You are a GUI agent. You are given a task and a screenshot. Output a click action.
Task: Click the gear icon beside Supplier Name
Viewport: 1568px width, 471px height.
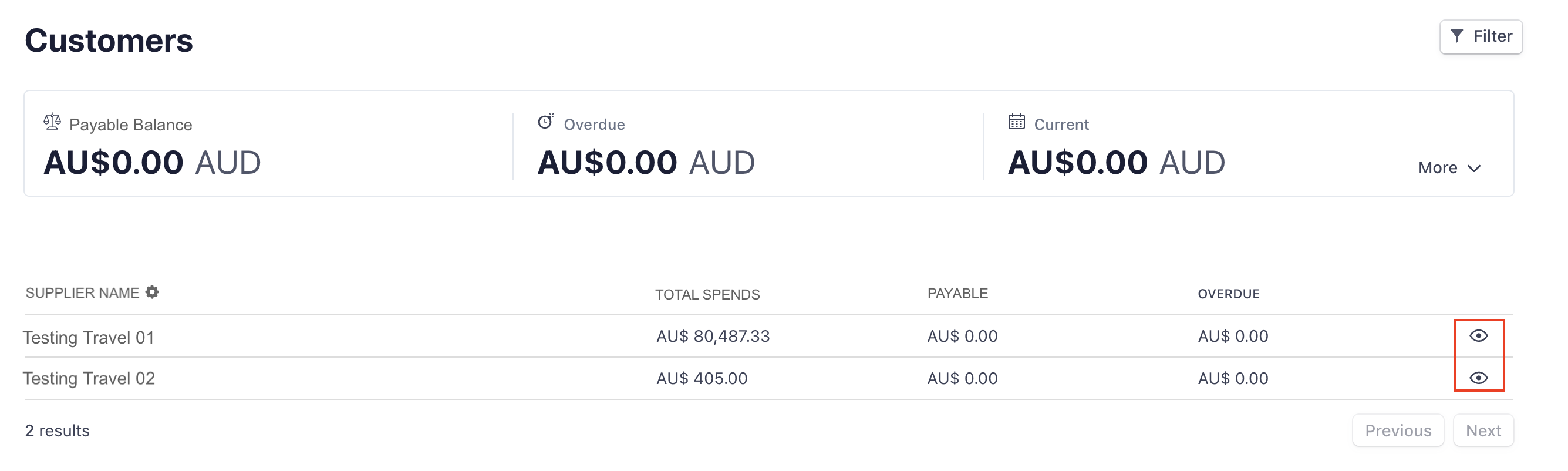click(x=152, y=292)
